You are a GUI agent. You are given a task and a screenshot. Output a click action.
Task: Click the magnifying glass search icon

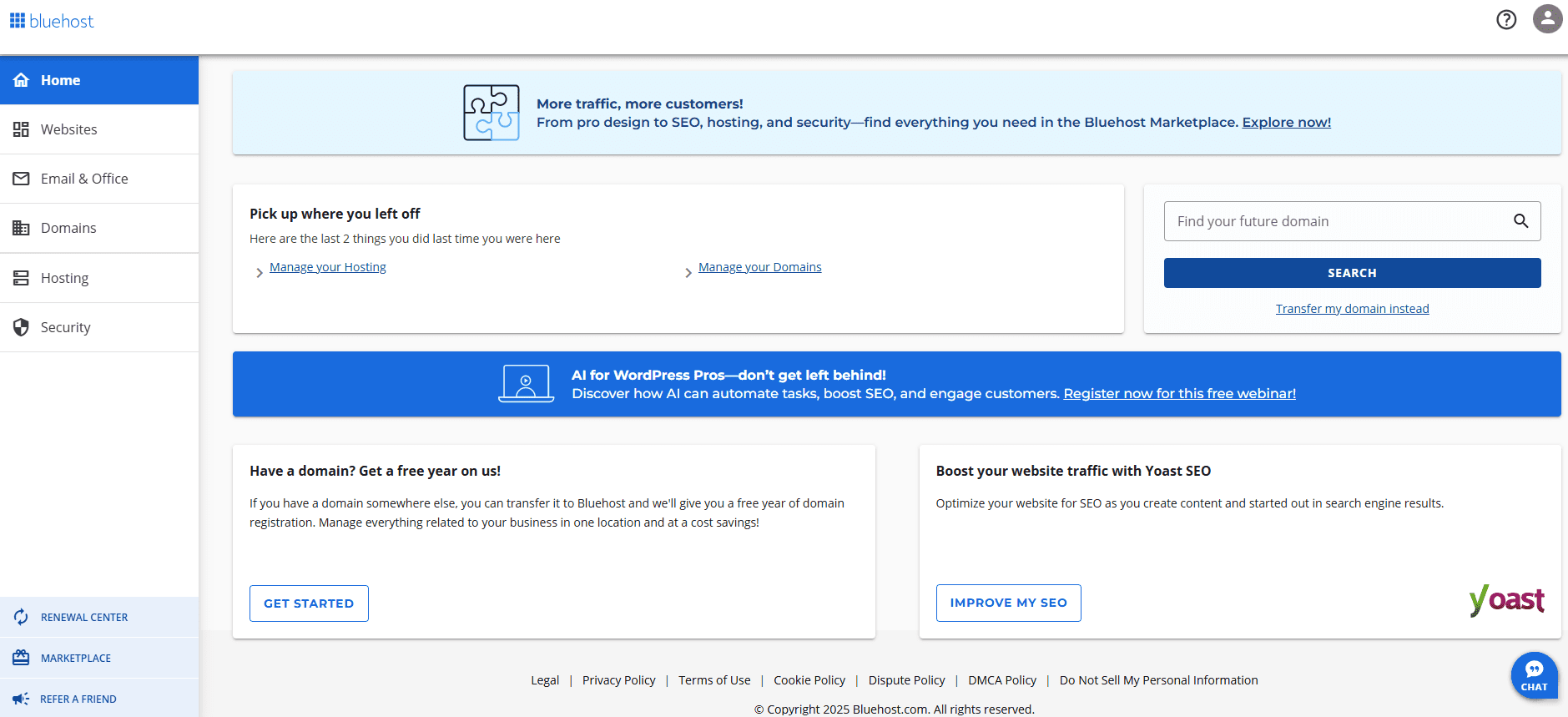click(x=1521, y=221)
